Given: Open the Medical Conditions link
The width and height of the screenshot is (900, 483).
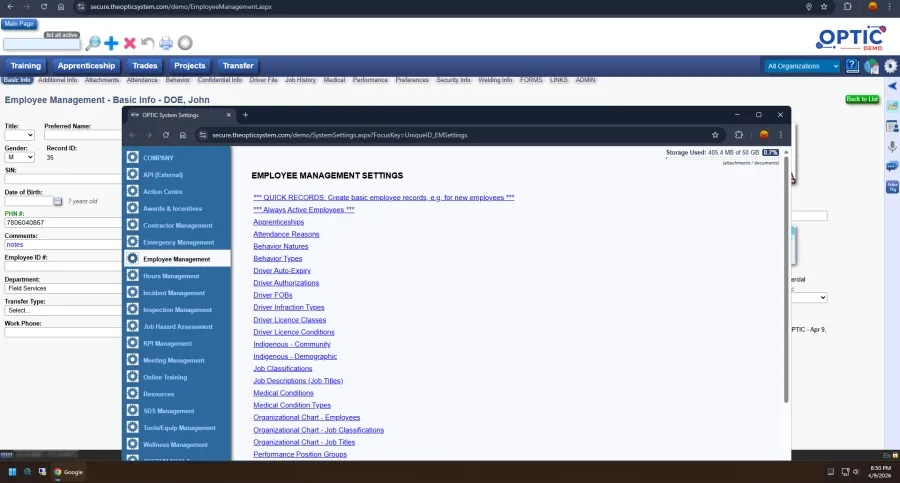Looking at the screenshot, I should point(283,393).
